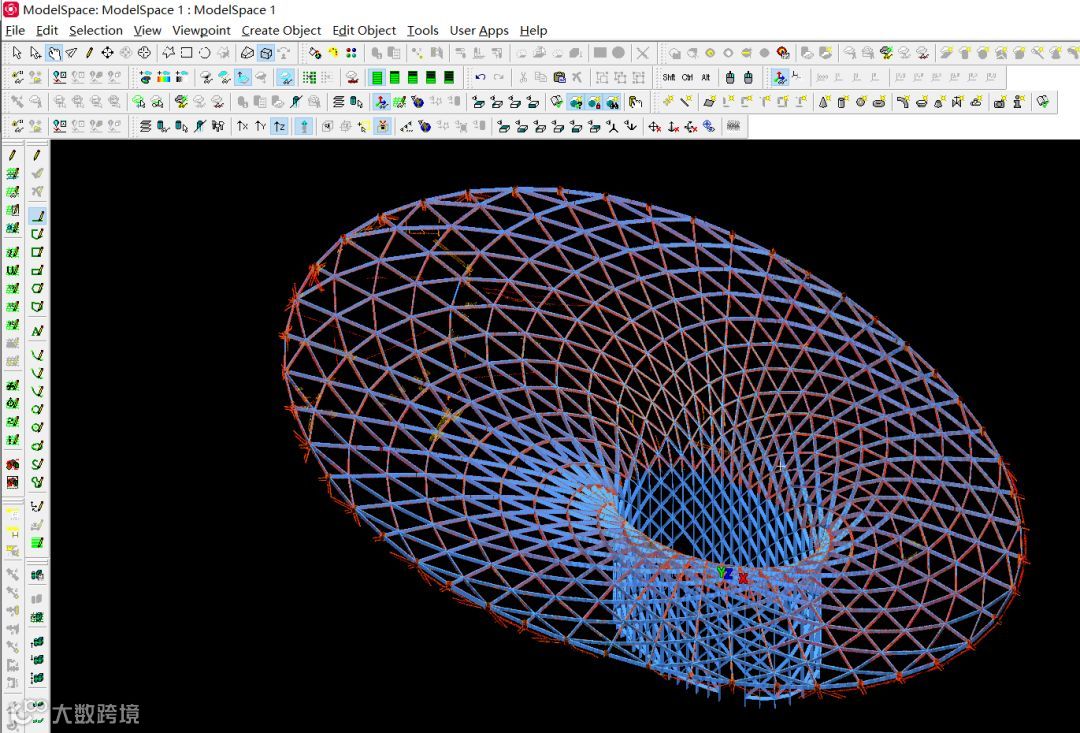
Task: Toggle the XYZ coordinate axes button
Action: tap(780, 77)
